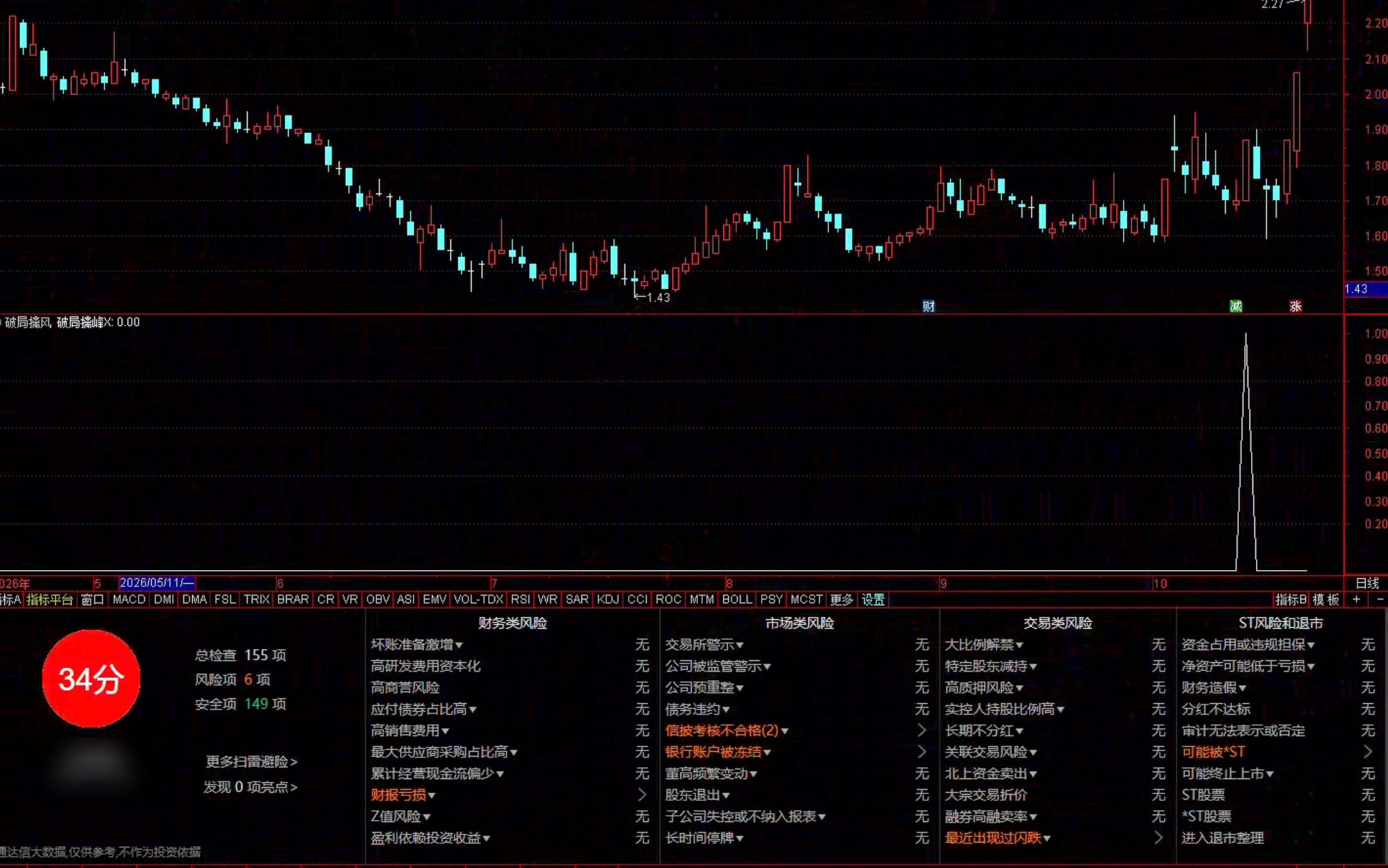This screenshot has height=868, width=1388.
Task: Select the MCST indicator tab
Action: coord(806,599)
